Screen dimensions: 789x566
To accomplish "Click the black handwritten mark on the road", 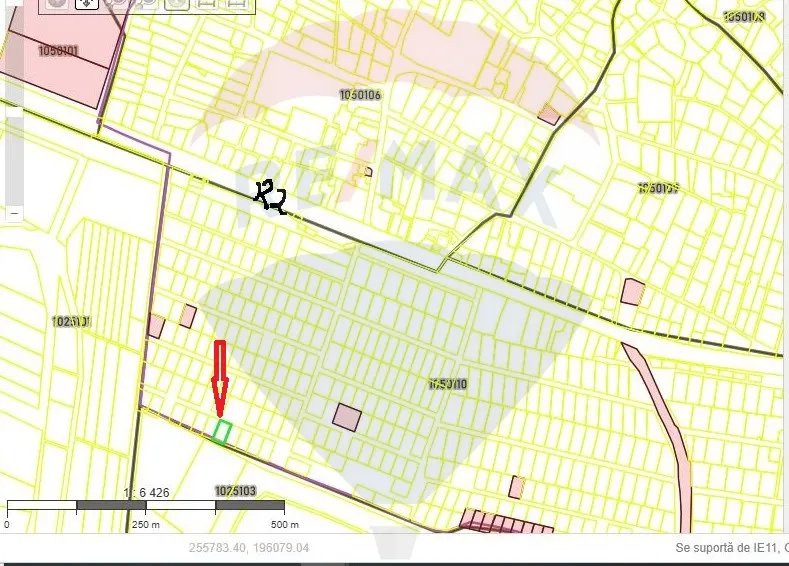I will (x=270, y=197).
